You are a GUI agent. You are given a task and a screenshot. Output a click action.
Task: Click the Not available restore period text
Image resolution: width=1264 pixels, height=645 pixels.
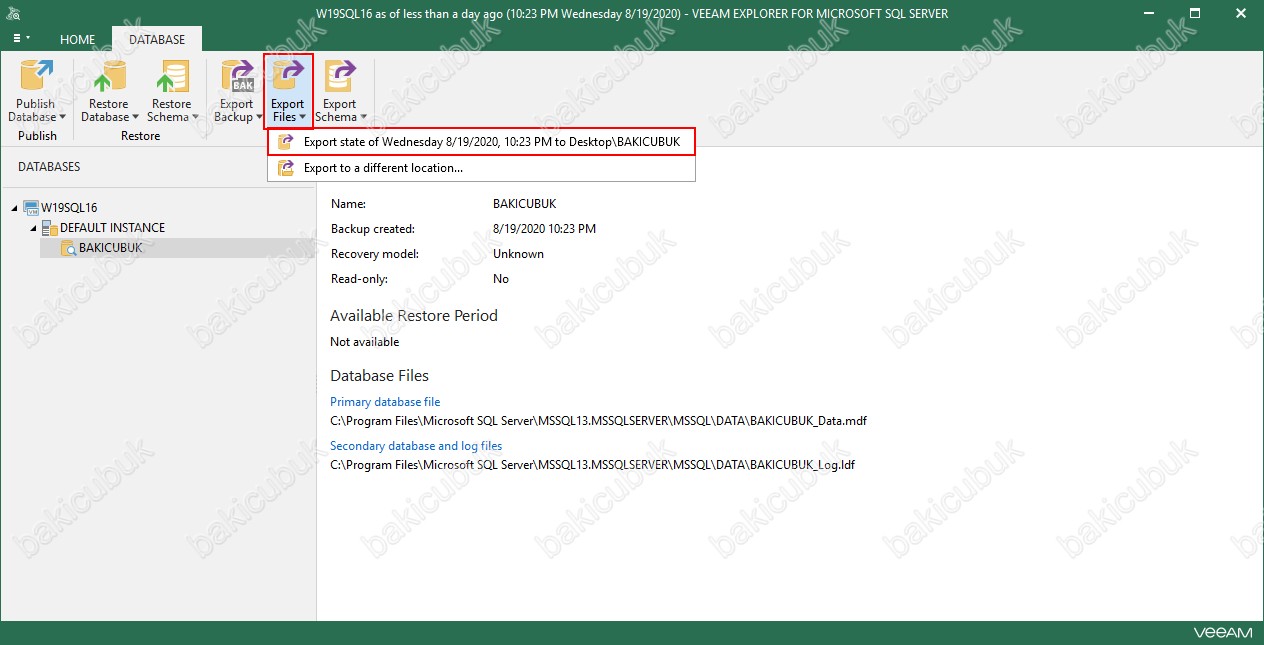(365, 342)
